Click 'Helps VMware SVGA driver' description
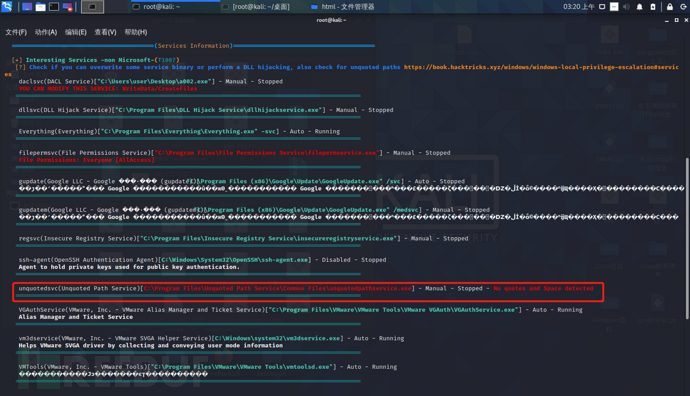 tap(150, 345)
